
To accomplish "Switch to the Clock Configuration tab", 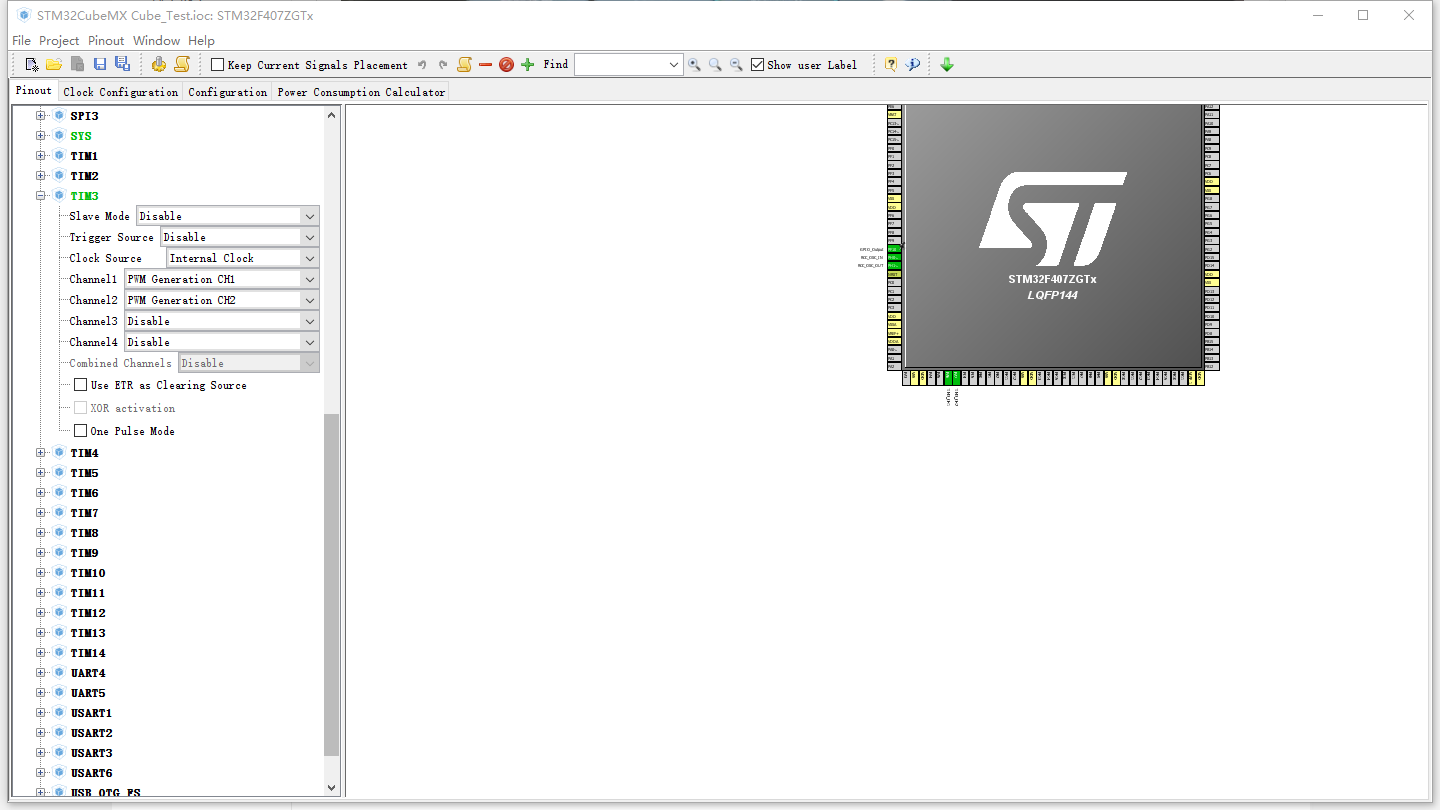I will tap(120, 90).
